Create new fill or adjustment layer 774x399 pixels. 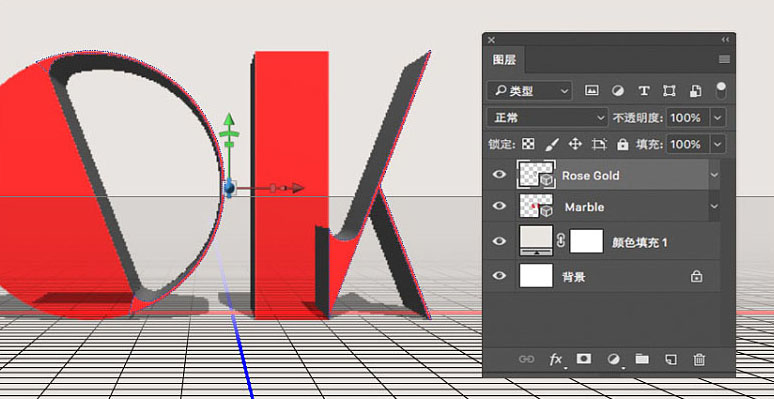[613, 359]
